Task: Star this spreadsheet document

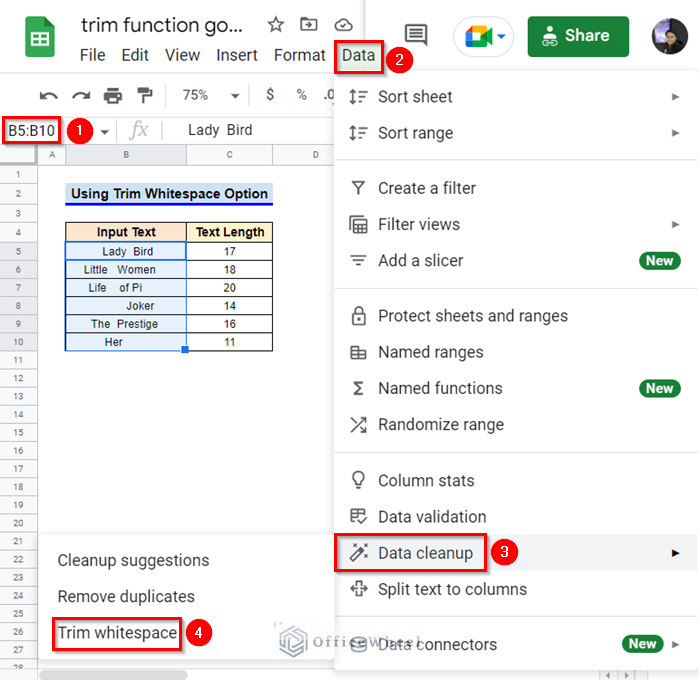Action: tap(276, 25)
